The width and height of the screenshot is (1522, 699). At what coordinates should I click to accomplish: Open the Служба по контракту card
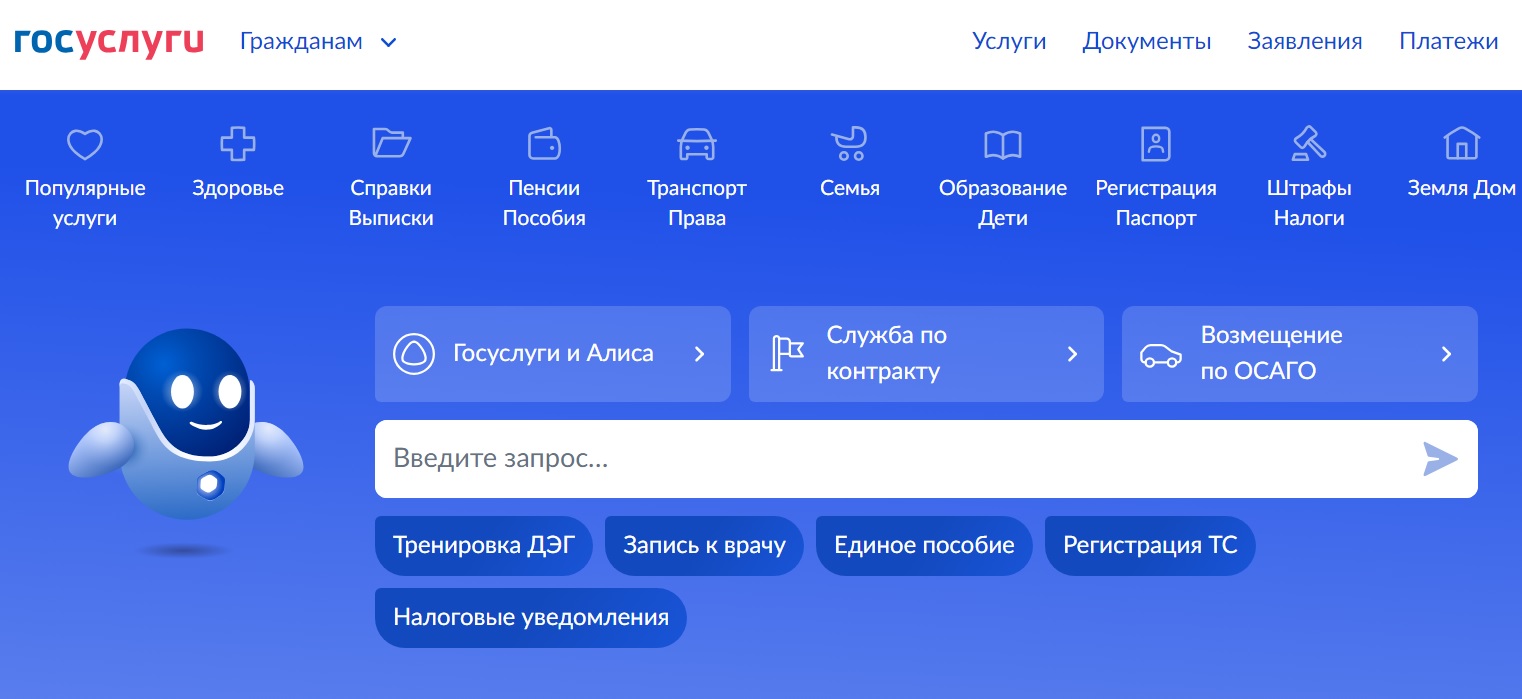tap(925, 354)
